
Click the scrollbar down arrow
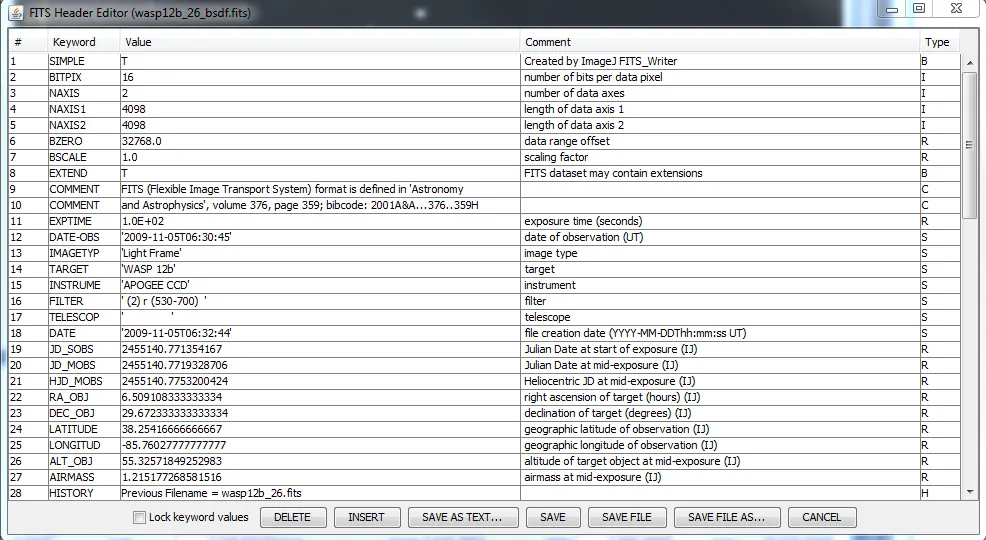[x=969, y=492]
